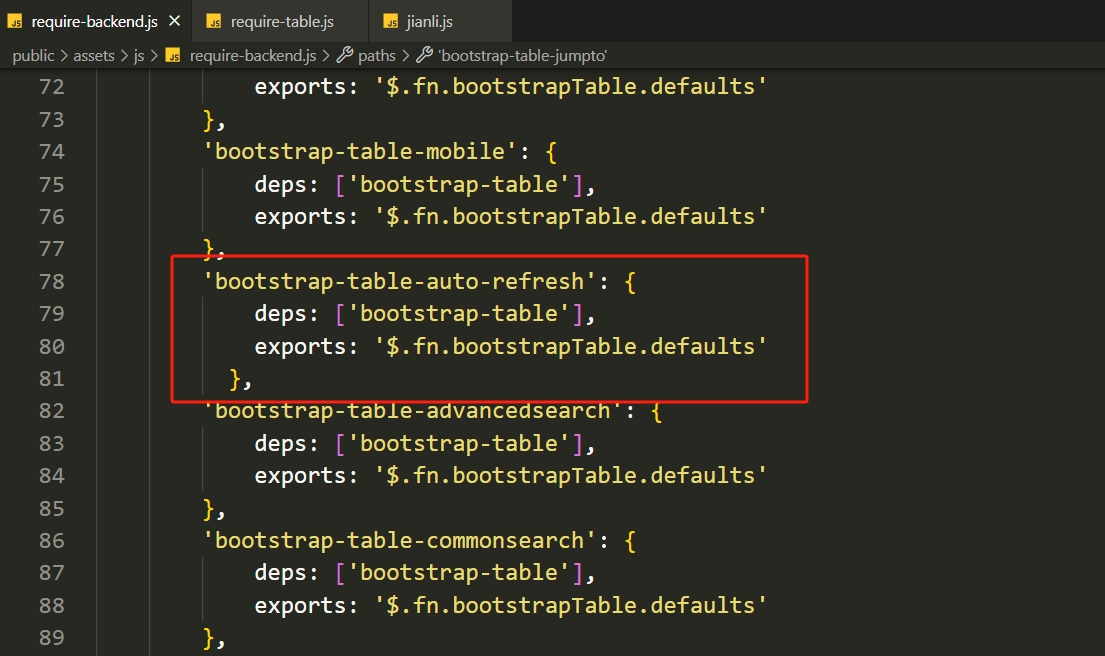The width and height of the screenshot is (1105, 656).
Task: Click line number 78 in the gutter
Action: pos(51,281)
